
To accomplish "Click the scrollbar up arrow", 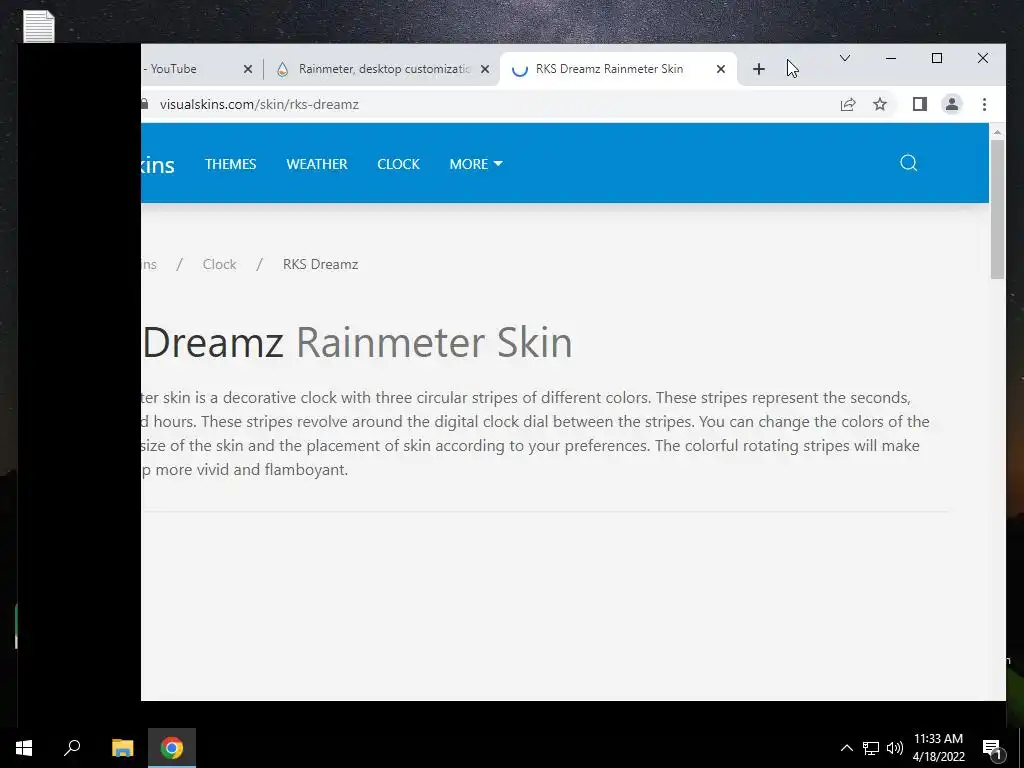I will pyautogui.click(x=997, y=133).
